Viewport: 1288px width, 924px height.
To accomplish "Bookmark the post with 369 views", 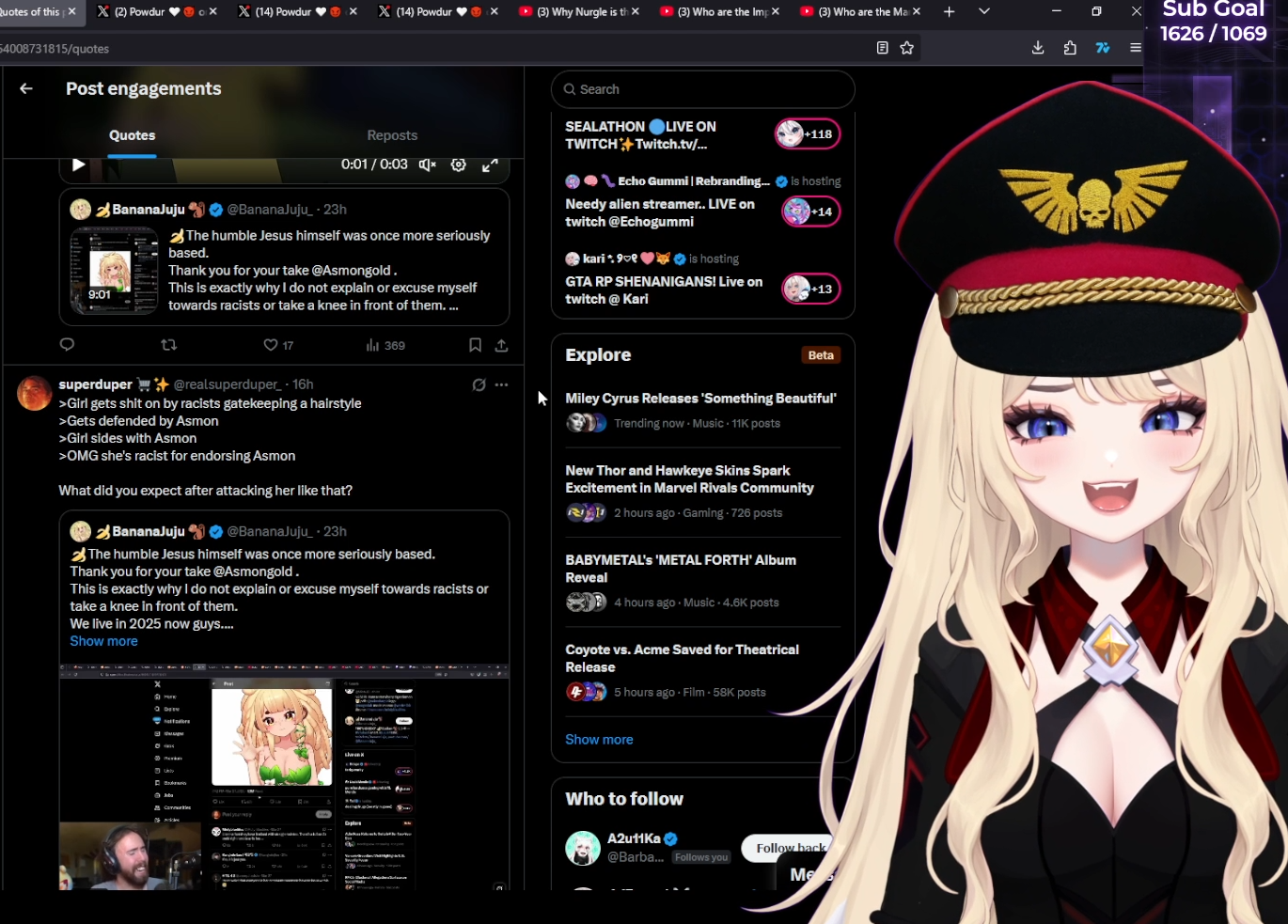I will point(476,345).
